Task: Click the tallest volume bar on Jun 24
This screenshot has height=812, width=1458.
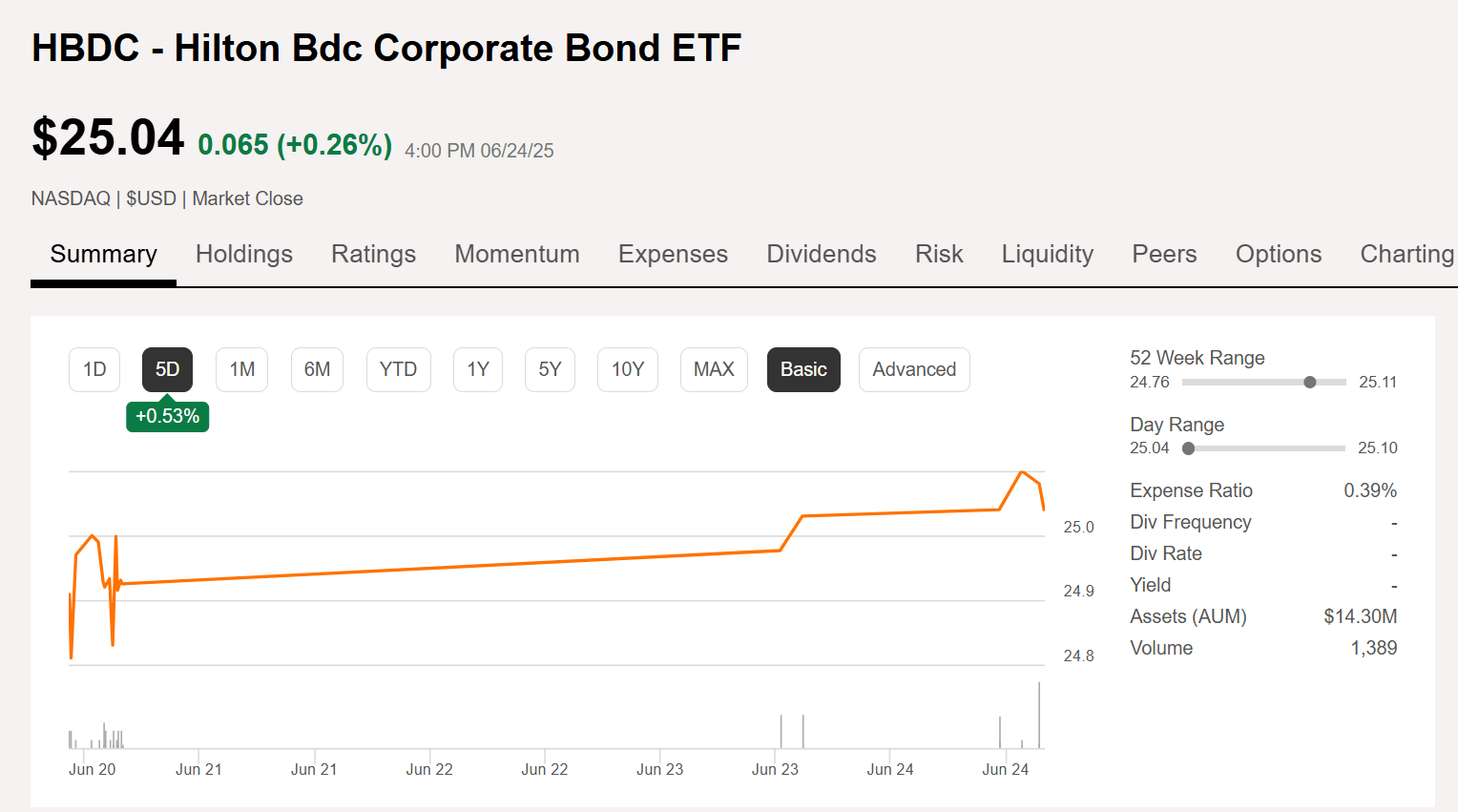Action: 1039,716
